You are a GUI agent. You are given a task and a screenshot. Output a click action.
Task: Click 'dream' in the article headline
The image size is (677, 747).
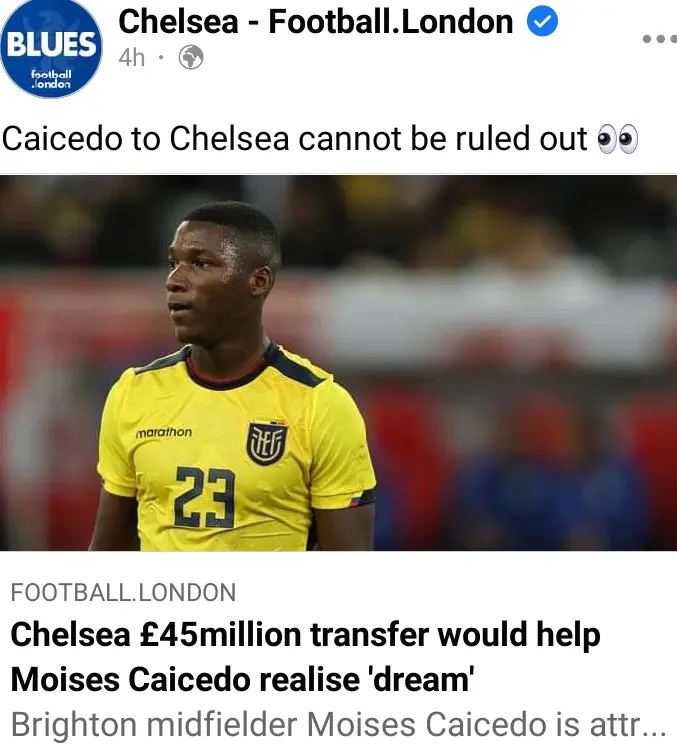click(424, 679)
